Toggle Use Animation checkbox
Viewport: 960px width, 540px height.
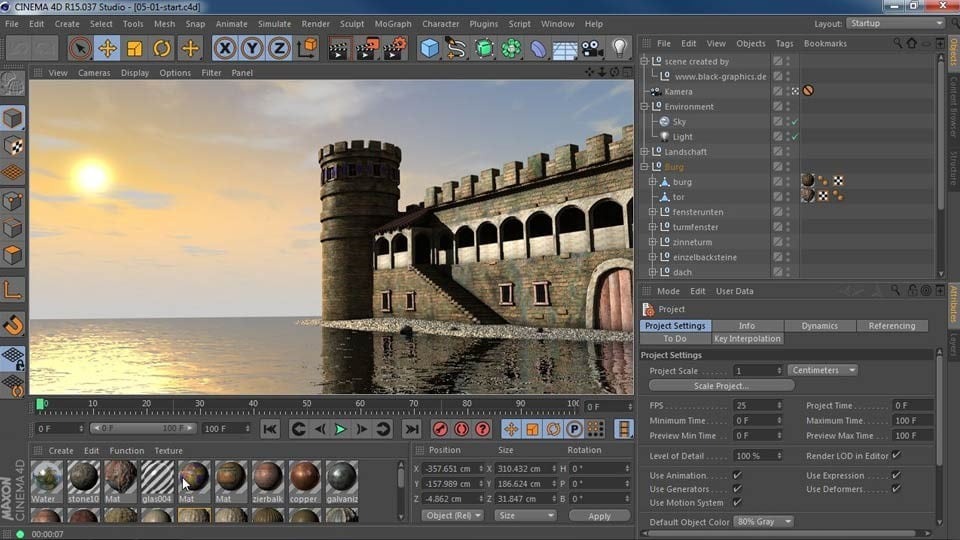tap(737, 475)
